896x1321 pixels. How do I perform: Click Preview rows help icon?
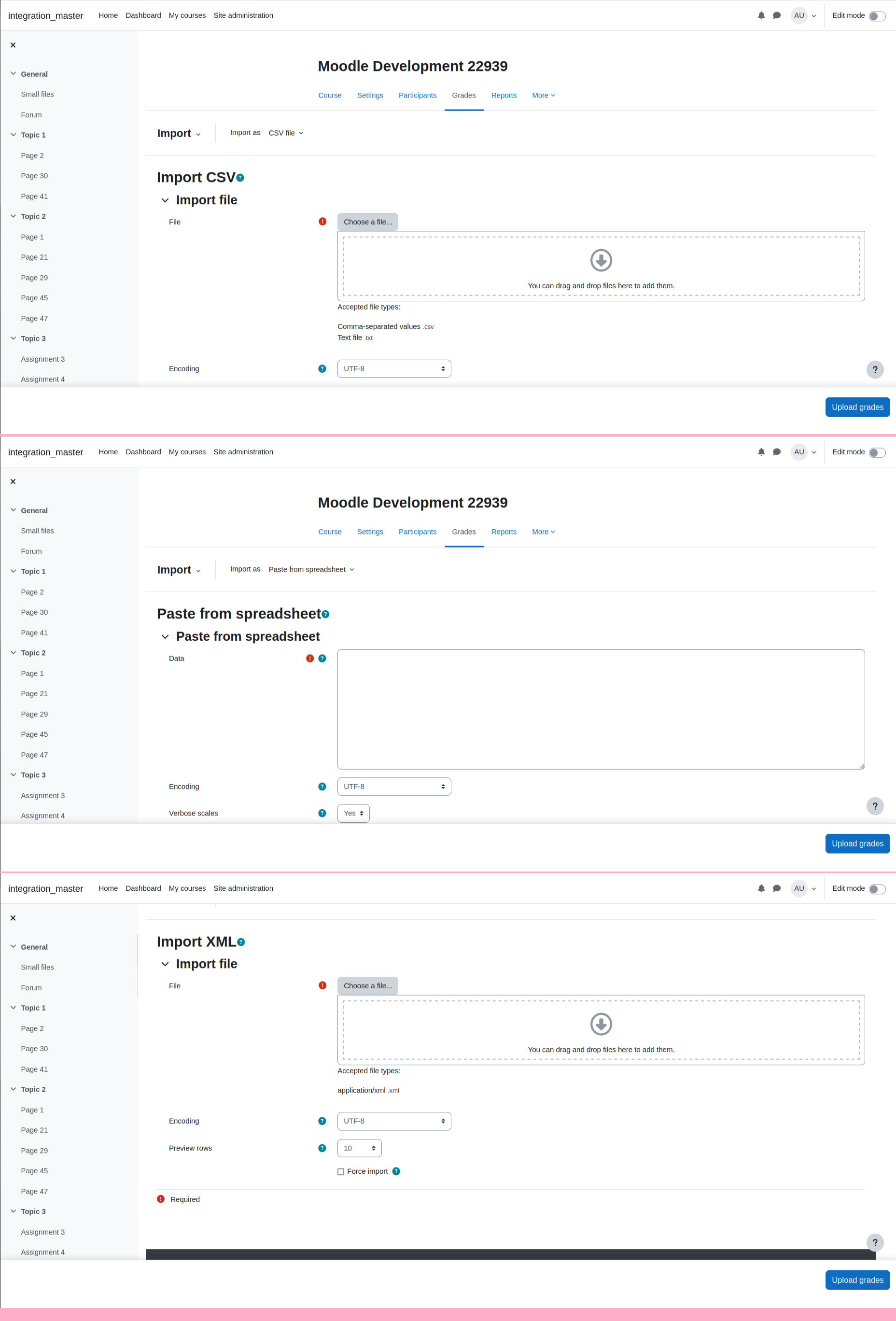coord(322,1148)
